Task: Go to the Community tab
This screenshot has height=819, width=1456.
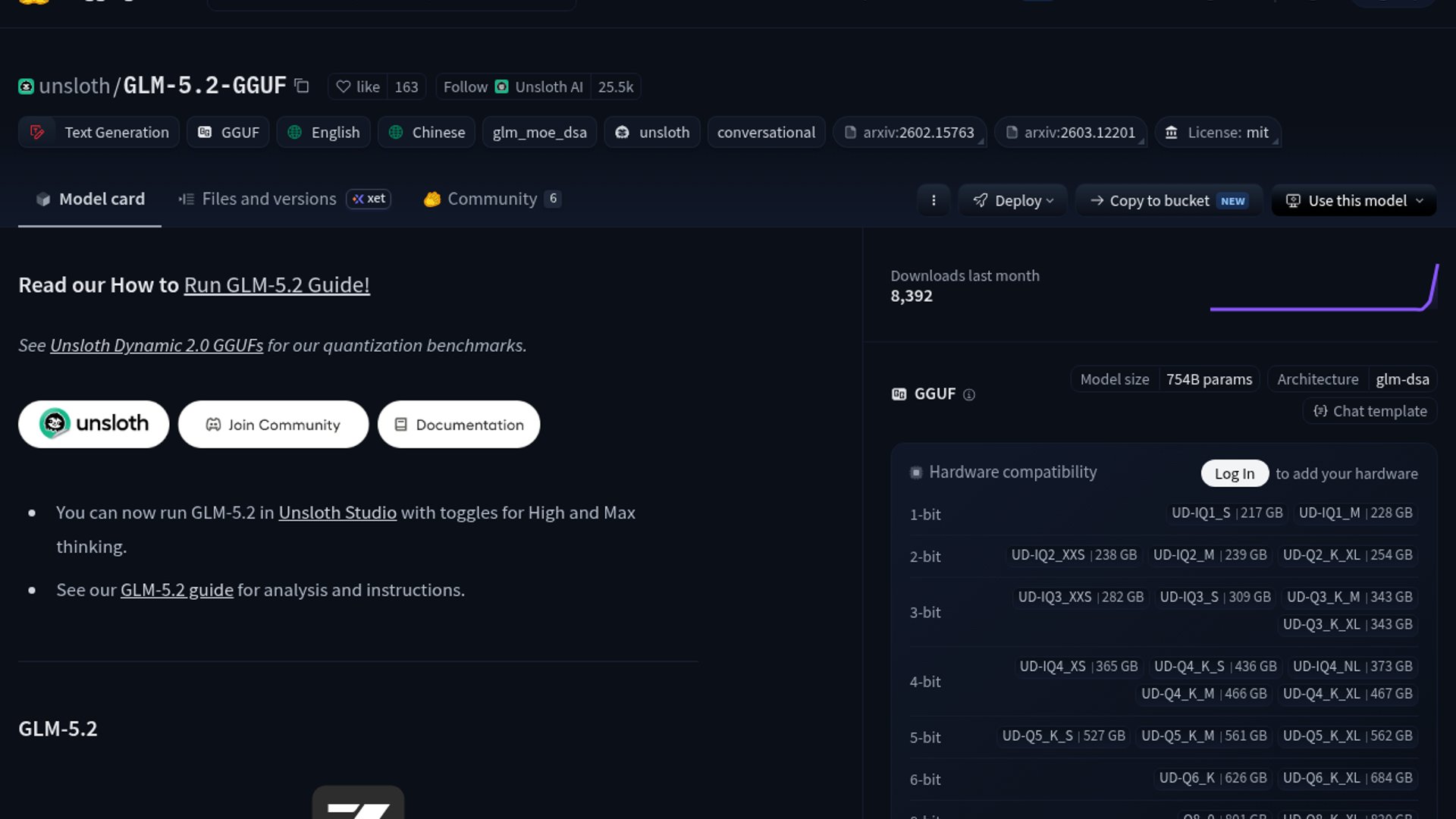Action: tap(492, 199)
